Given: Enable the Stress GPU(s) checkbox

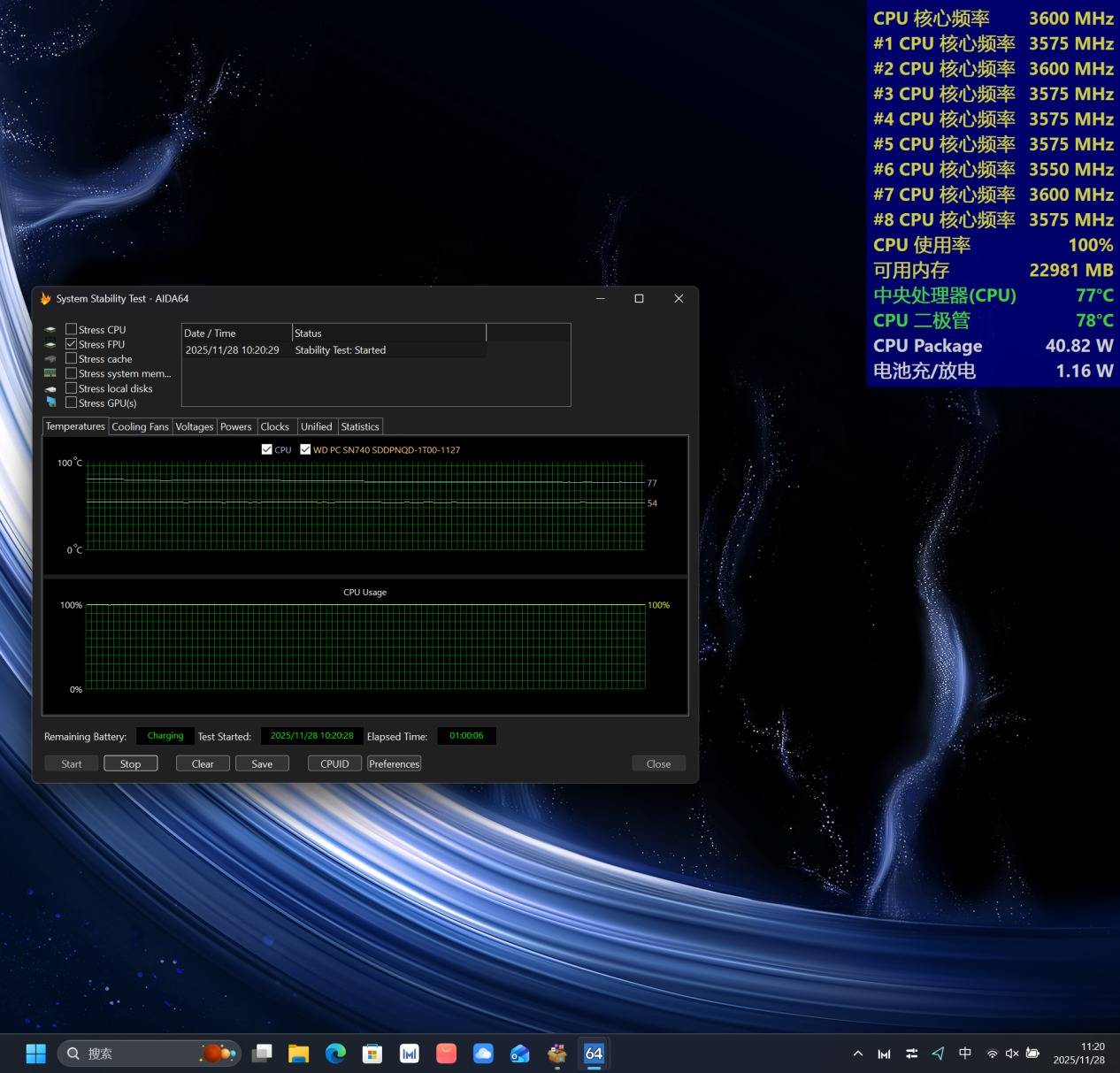Looking at the screenshot, I should [72, 402].
